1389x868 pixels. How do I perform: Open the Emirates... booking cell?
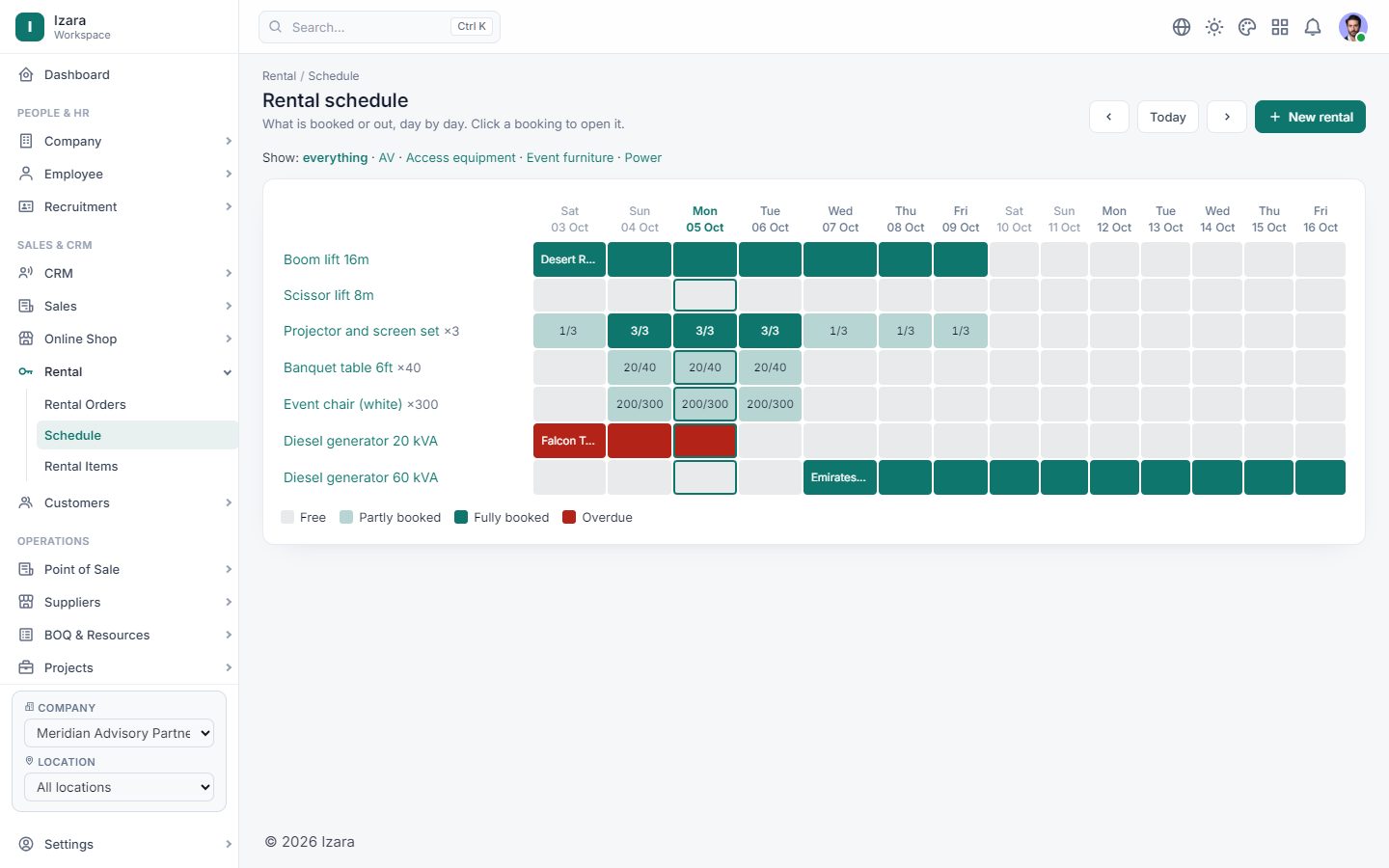coord(840,477)
